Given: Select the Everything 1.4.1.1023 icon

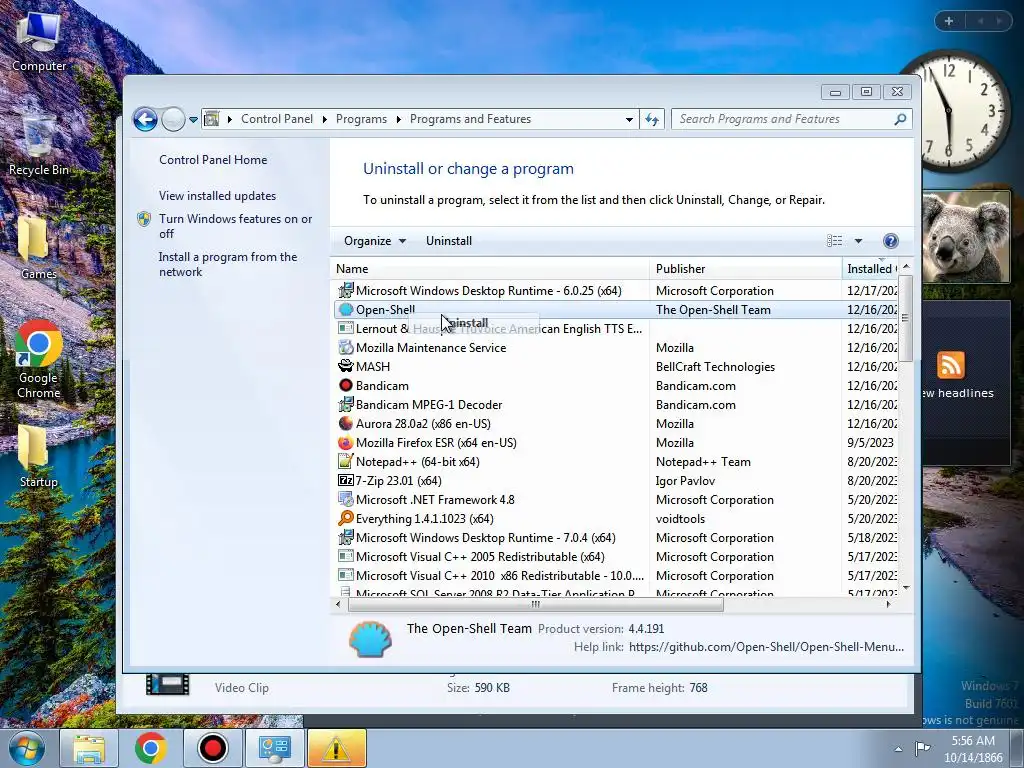Looking at the screenshot, I should [x=345, y=519].
